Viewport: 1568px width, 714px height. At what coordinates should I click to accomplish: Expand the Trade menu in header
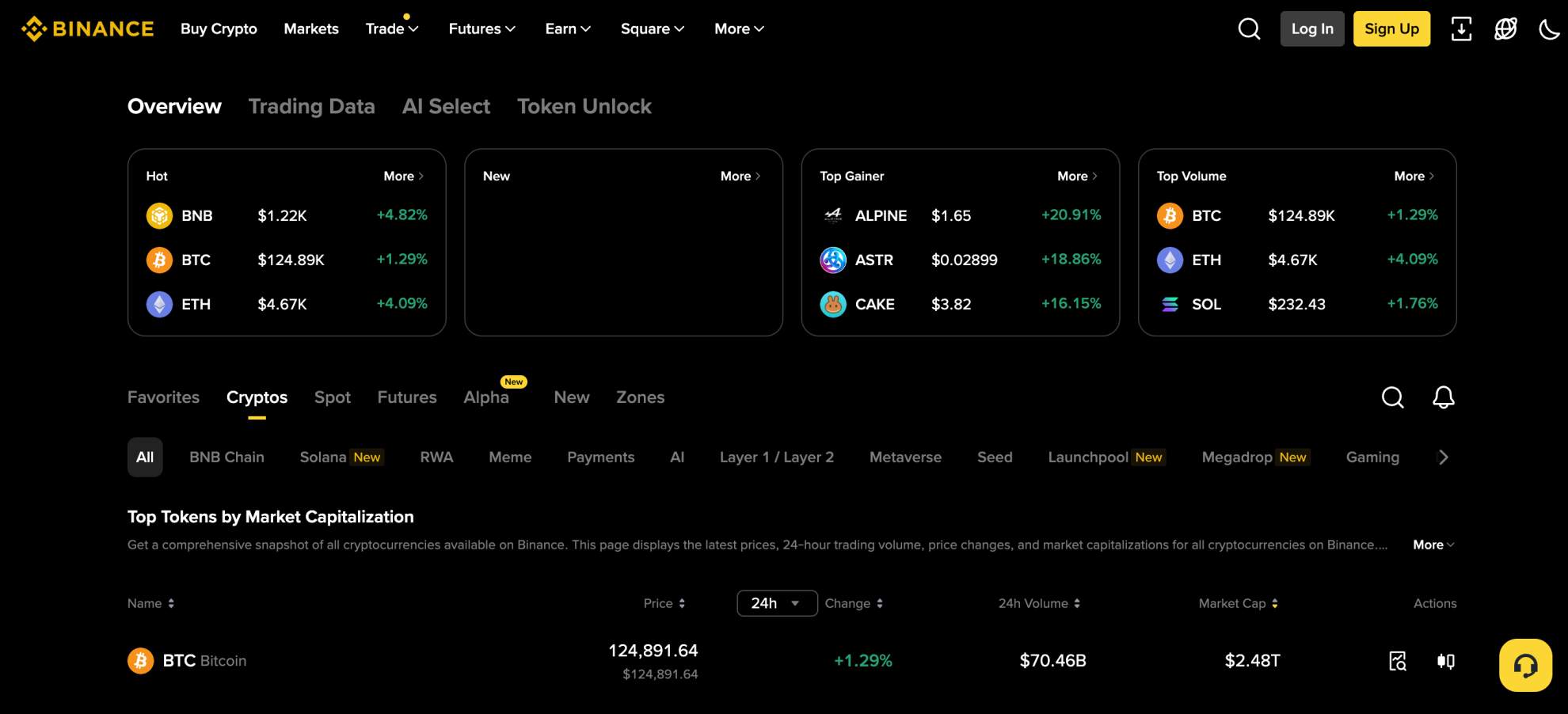[392, 28]
